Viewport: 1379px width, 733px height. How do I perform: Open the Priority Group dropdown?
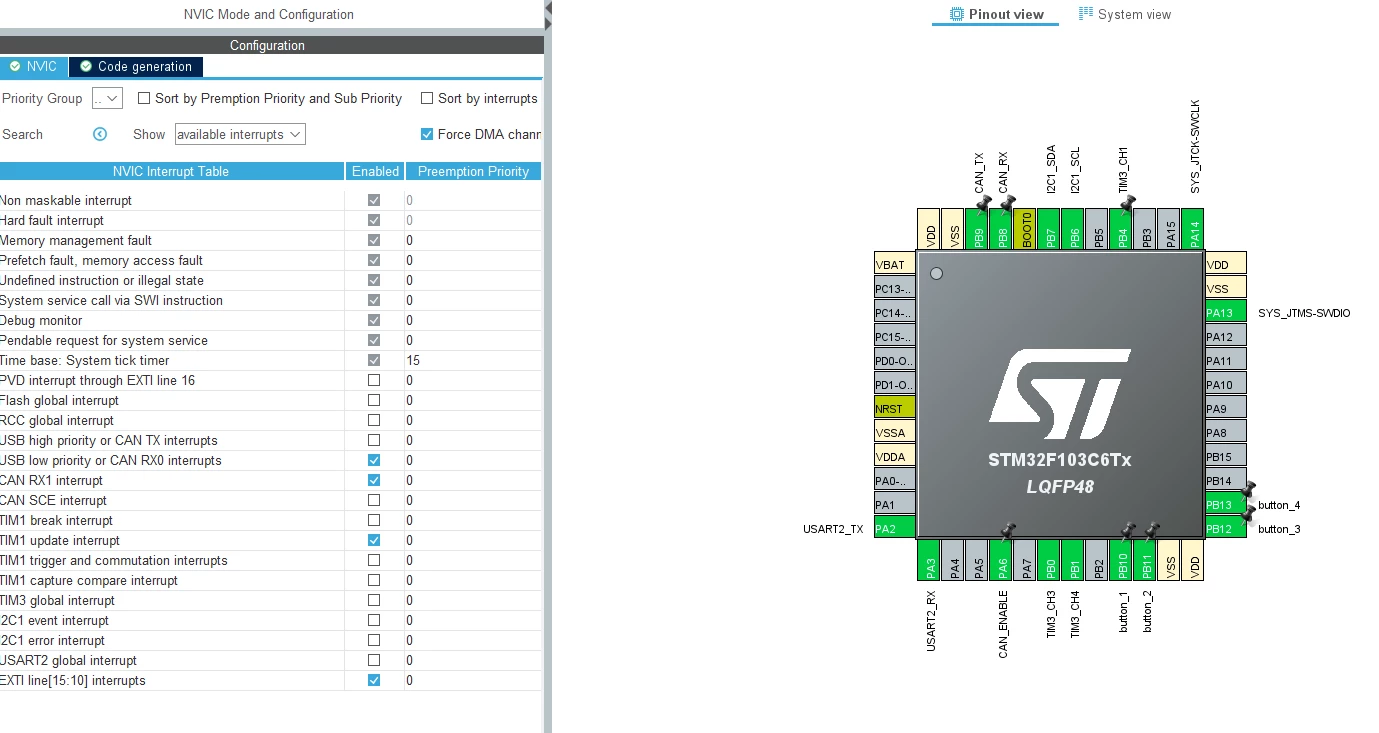[107, 98]
